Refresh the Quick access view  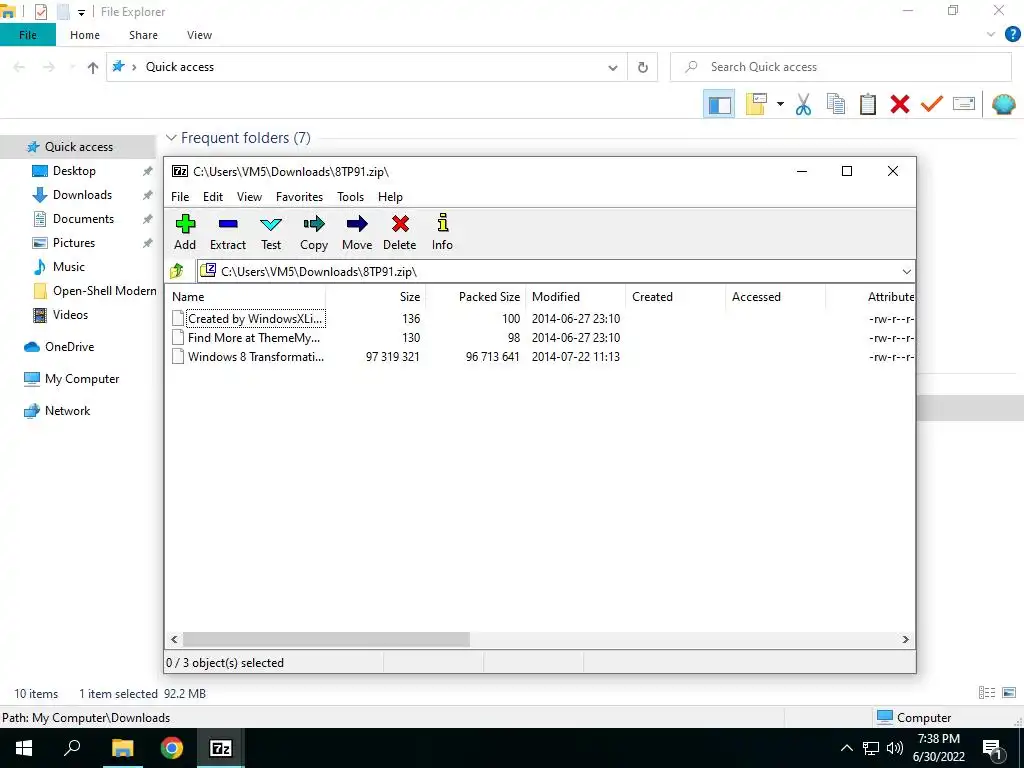coord(643,67)
